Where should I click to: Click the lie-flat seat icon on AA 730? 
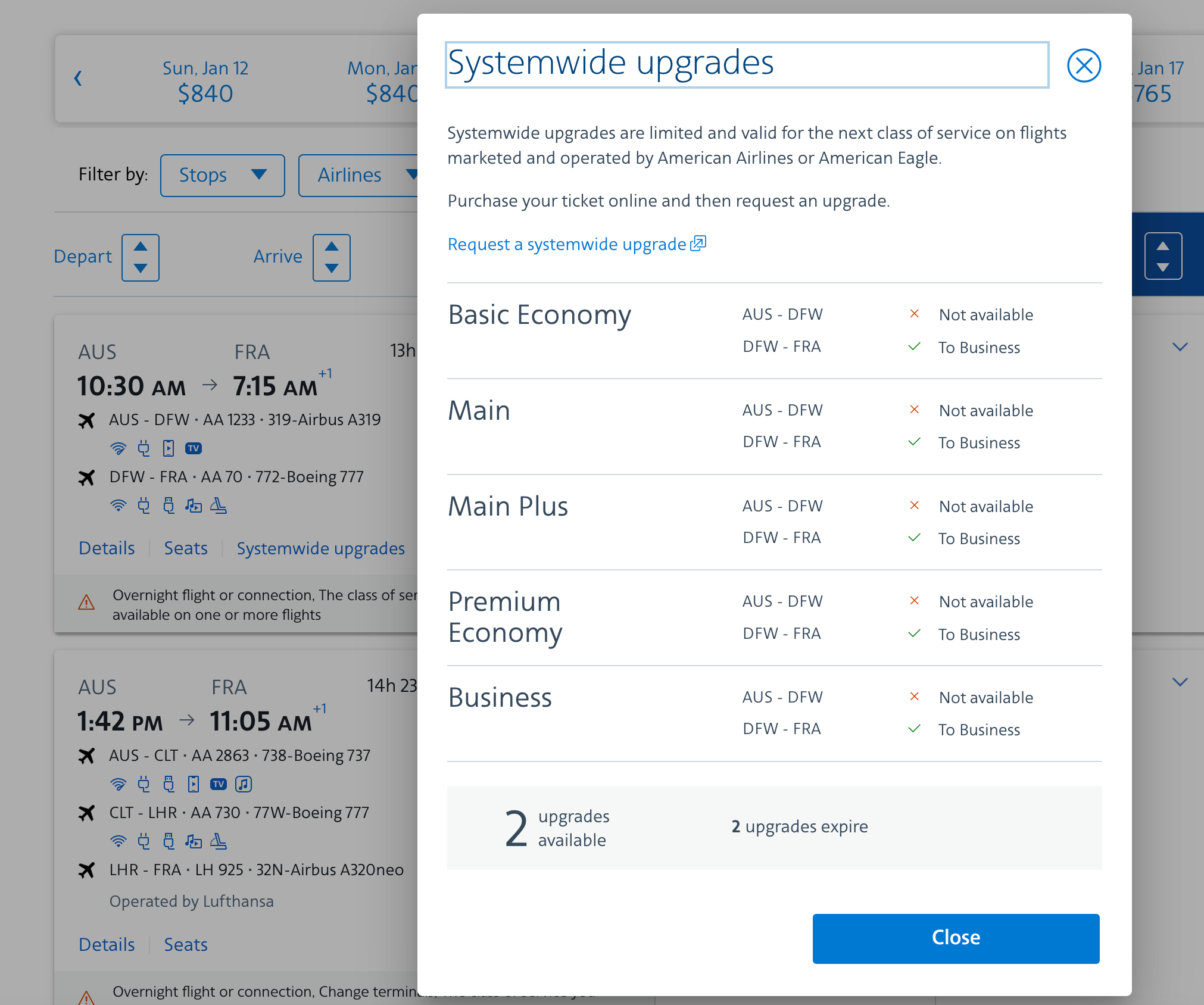tap(219, 841)
